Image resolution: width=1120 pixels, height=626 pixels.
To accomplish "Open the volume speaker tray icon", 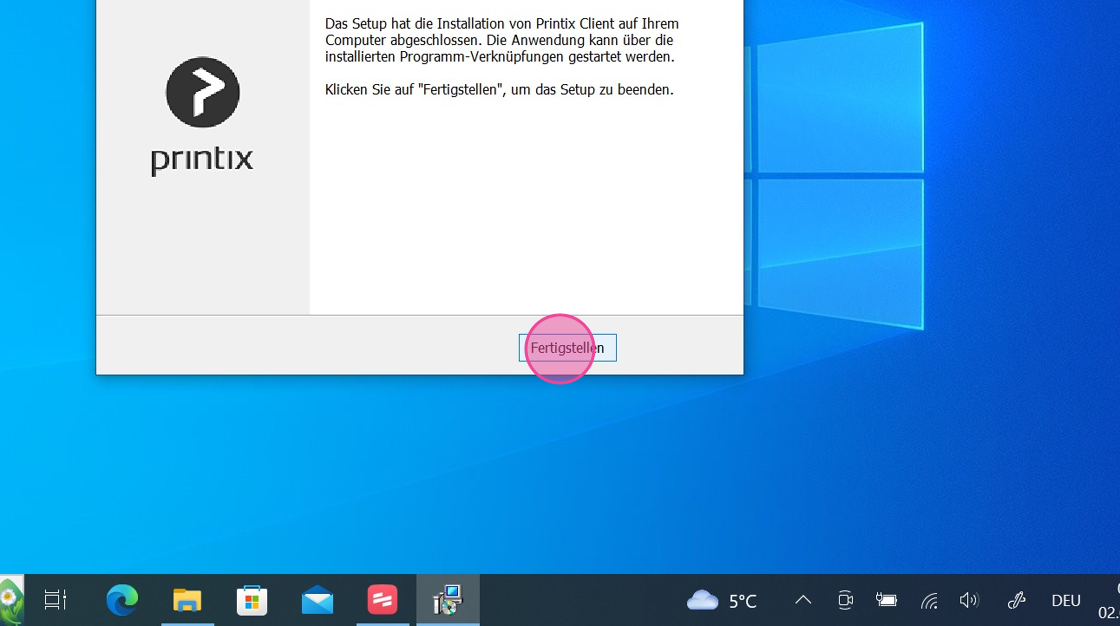I will coord(969,600).
